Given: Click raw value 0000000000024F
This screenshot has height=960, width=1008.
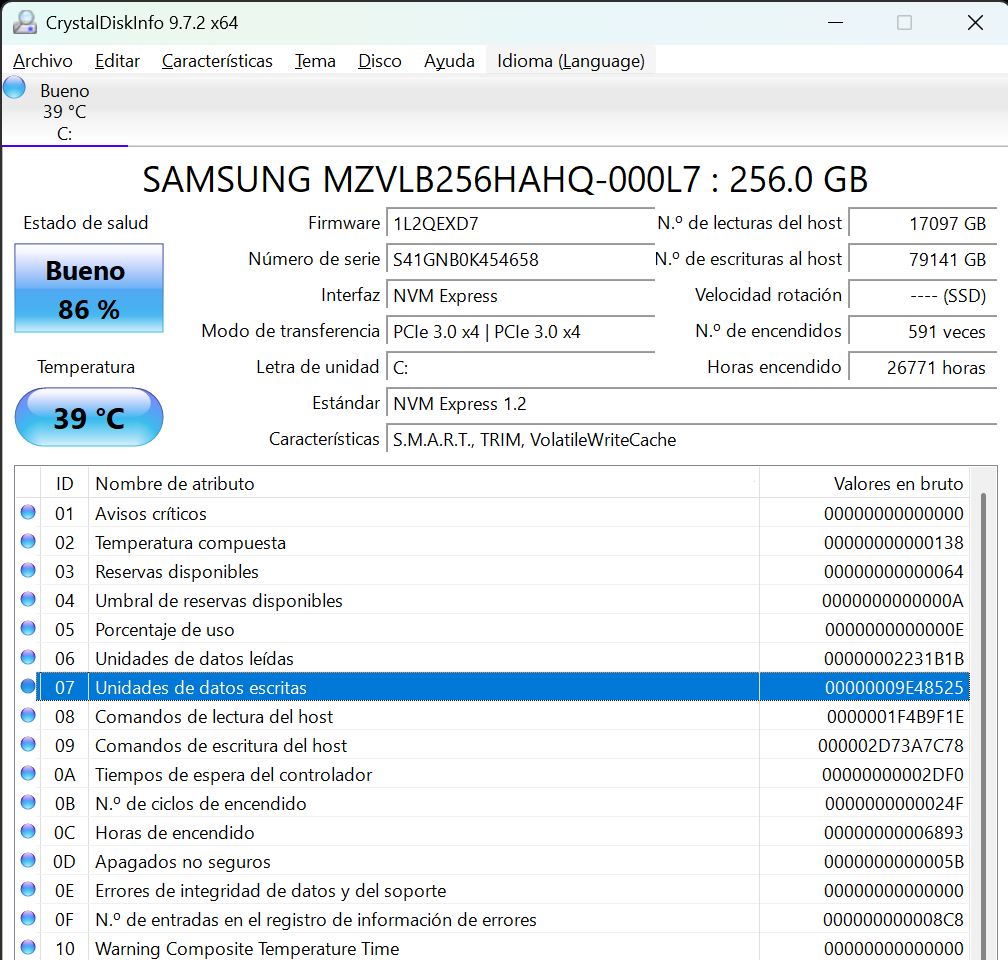Looking at the screenshot, I should (x=894, y=804).
